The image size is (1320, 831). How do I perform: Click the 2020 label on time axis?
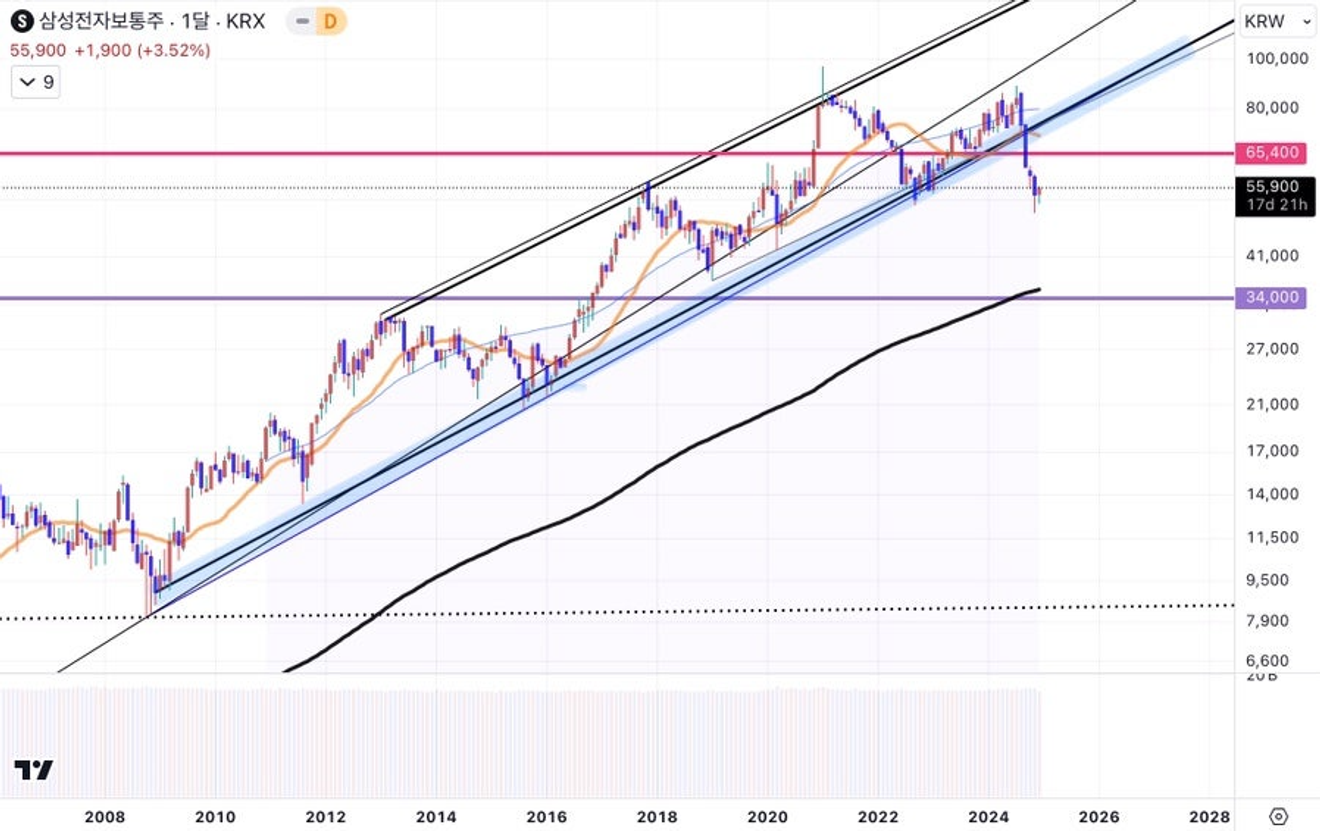tap(768, 817)
